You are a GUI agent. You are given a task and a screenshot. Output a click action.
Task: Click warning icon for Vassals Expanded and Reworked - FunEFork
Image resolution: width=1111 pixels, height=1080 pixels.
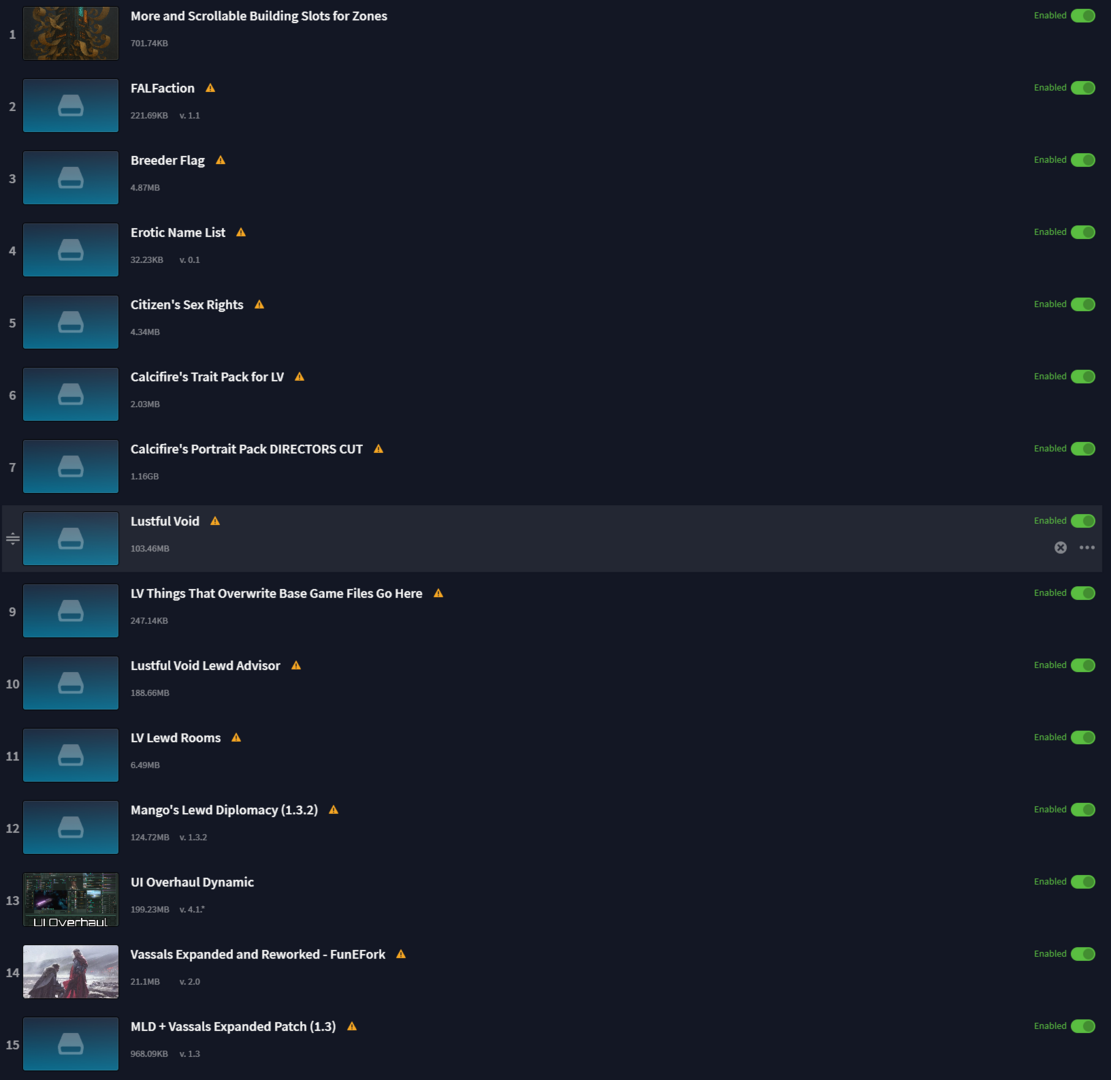(x=401, y=955)
